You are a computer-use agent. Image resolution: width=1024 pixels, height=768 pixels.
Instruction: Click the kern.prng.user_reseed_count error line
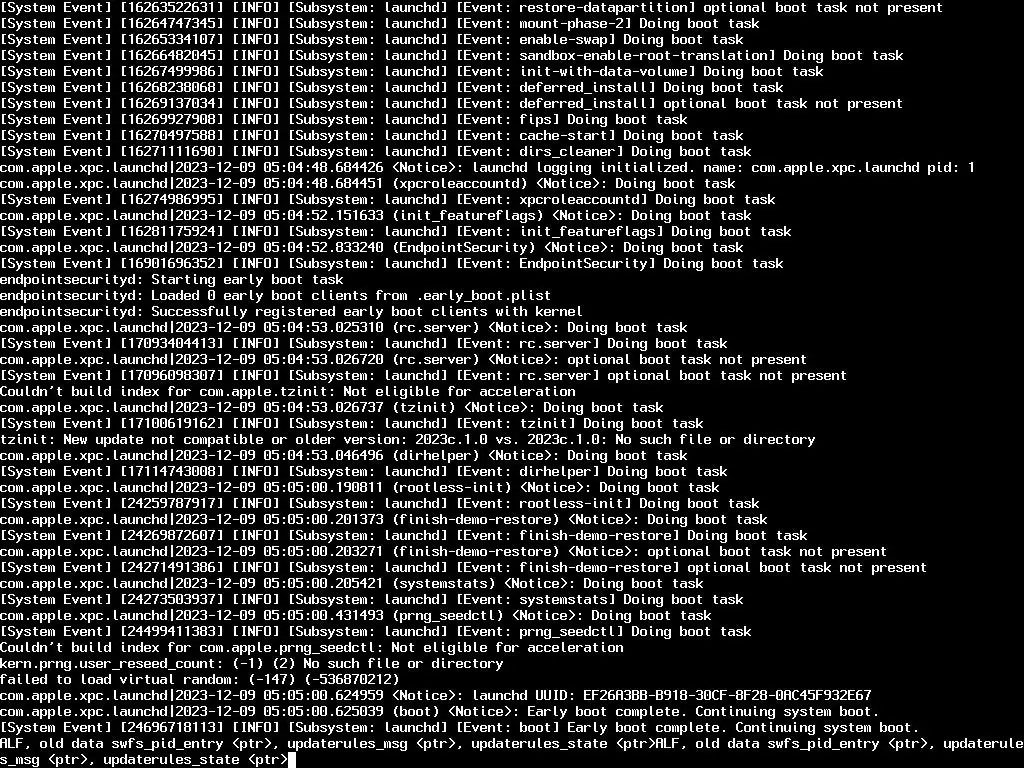pos(251,664)
